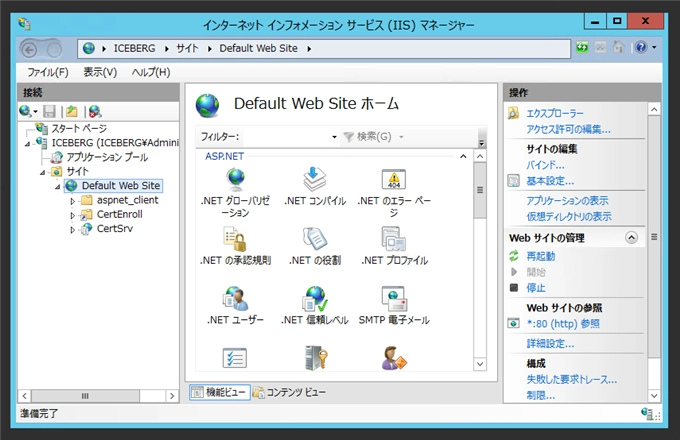680x440 pixels.
Task: Collapse the ASP.NET group section
Action: (463, 156)
